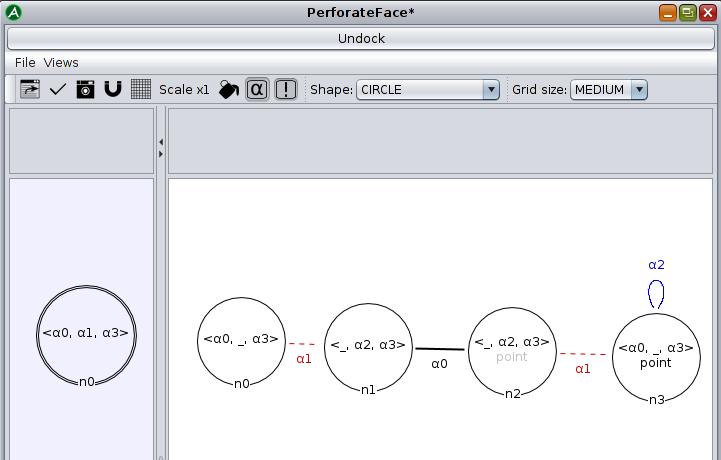721x460 pixels.
Task: Toggle the alpha (α) button
Action: pyautogui.click(x=257, y=89)
